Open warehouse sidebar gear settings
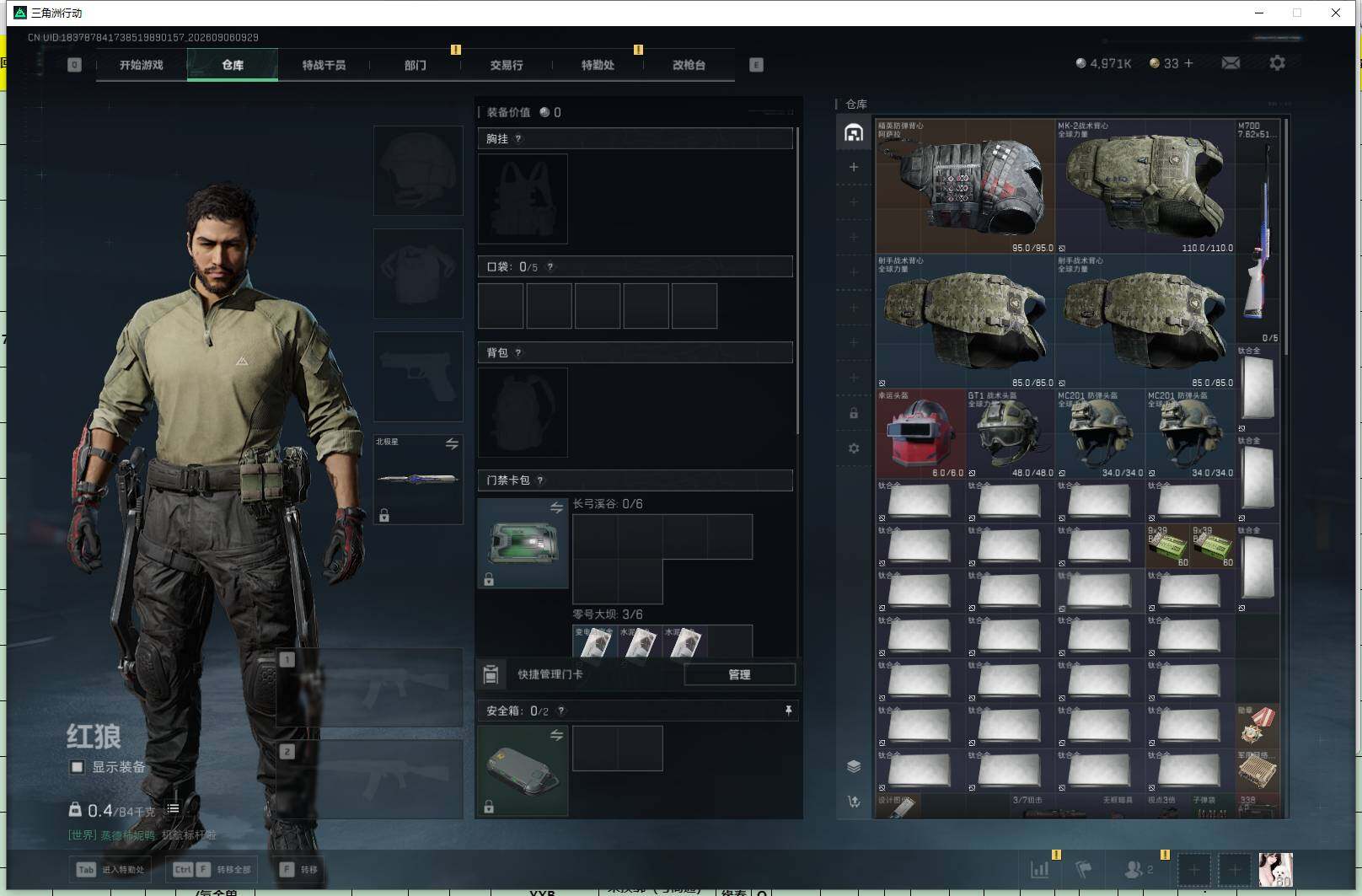 854,448
